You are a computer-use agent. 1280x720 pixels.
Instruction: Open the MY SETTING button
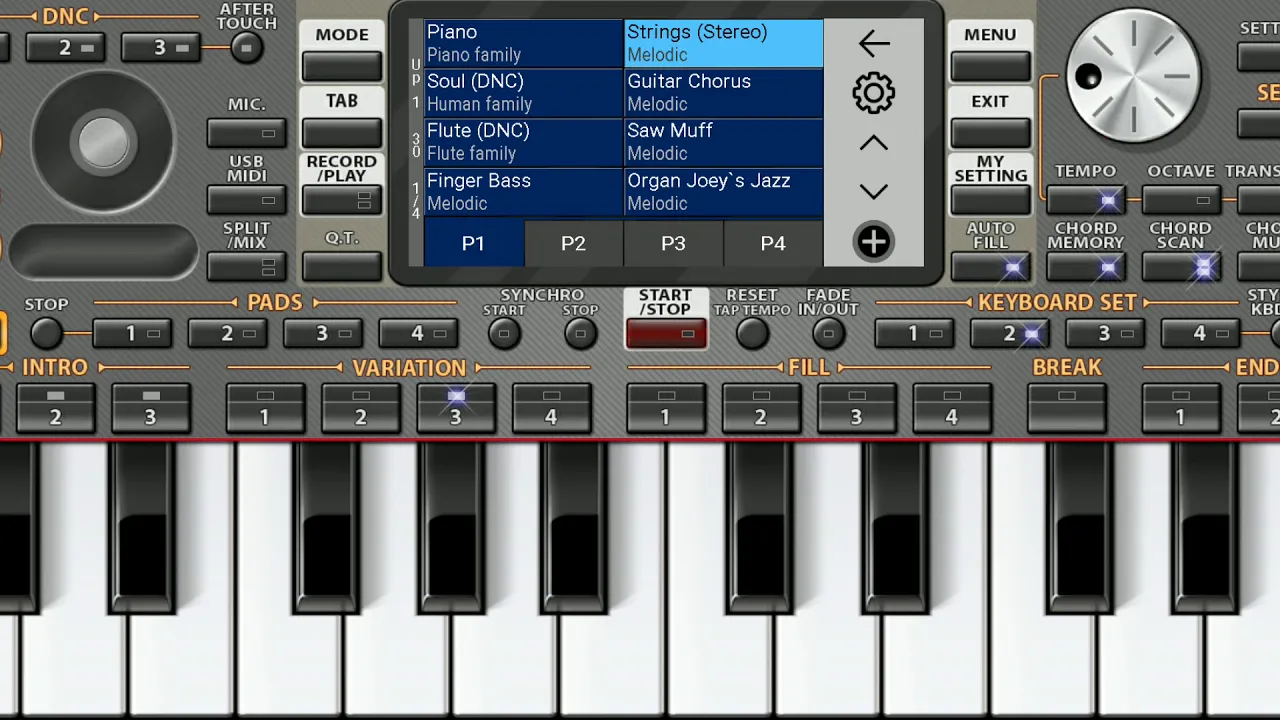pyautogui.click(x=990, y=200)
